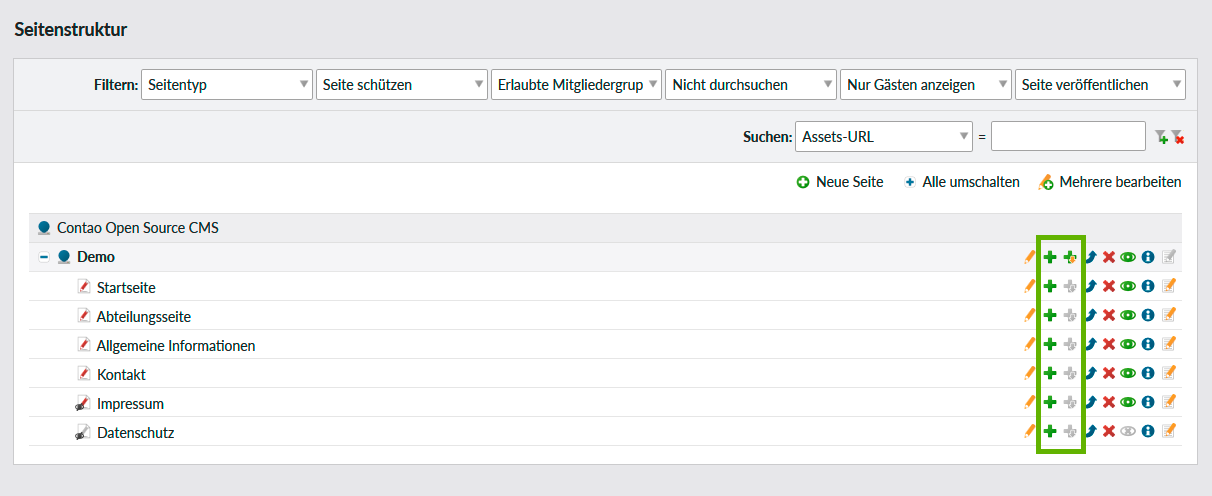Click Alle umschalten to toggle all nodes
Screen dimensions: 1212x496
[x=961, y=182]
